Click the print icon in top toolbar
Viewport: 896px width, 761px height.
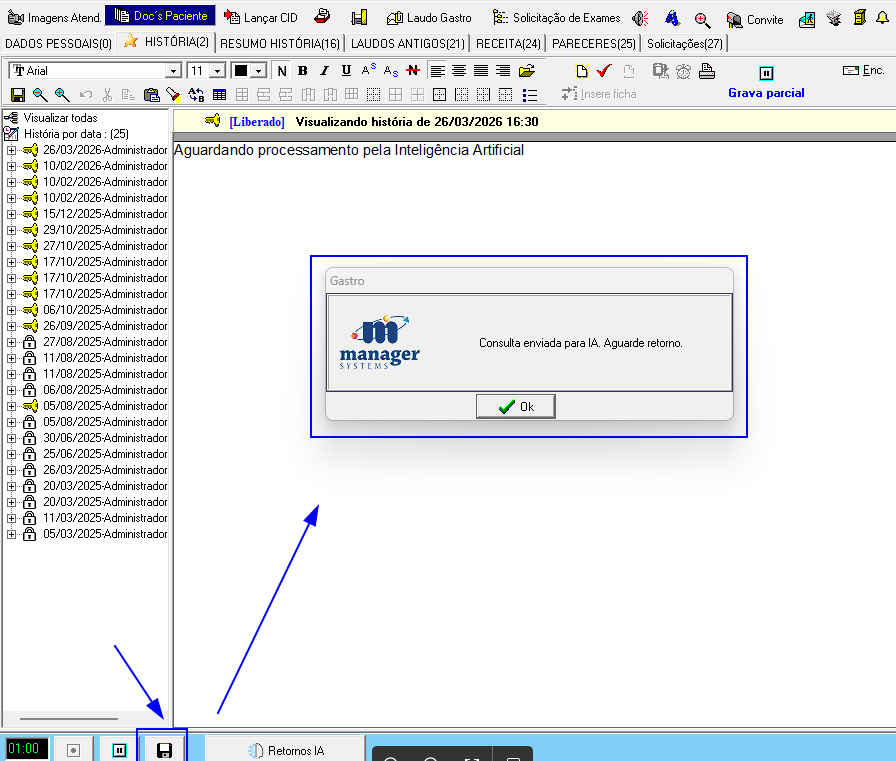[x=322, y=18]
